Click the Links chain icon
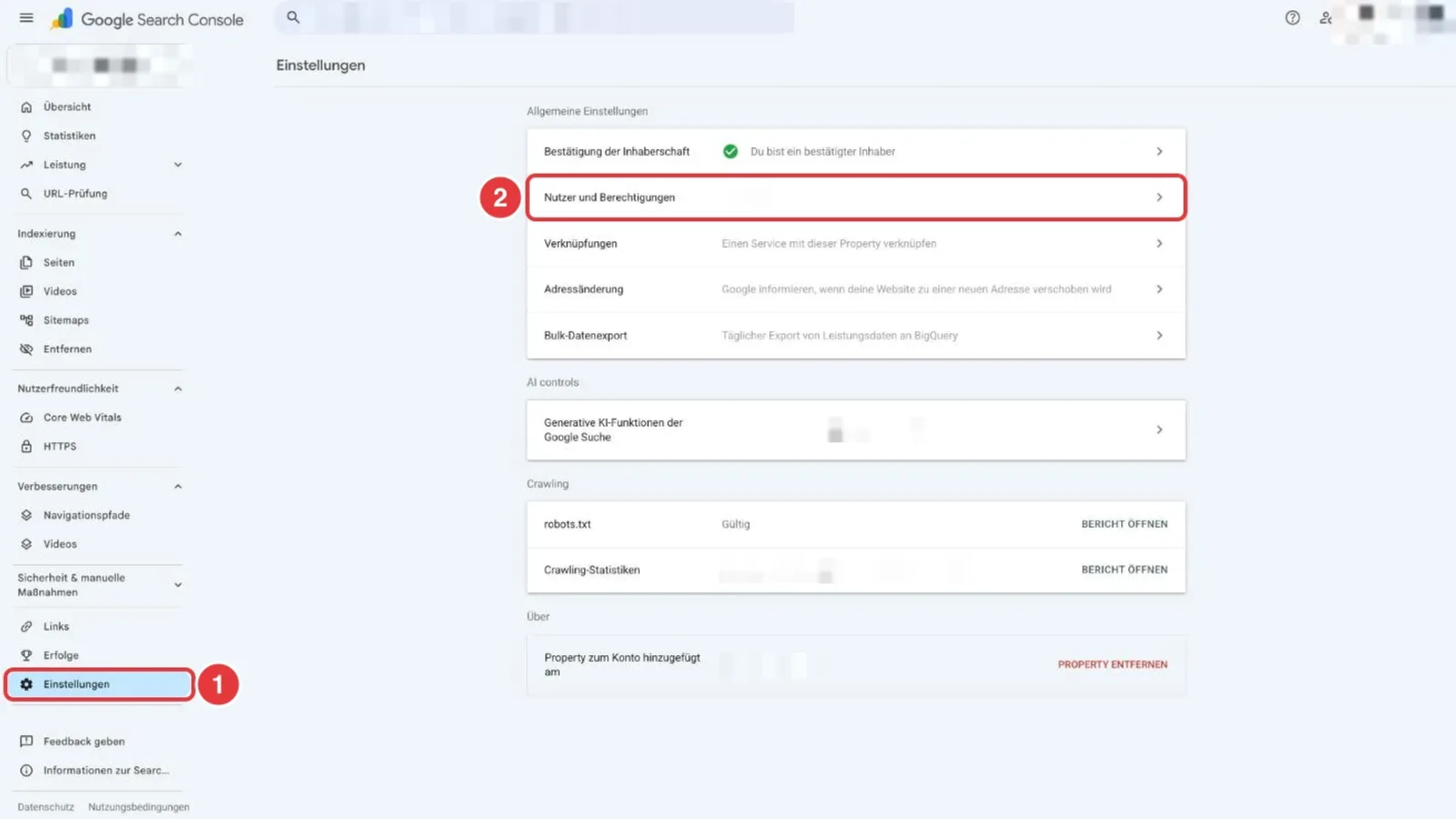This screenshot has width=1456, height=819. (x=26, y=627)
